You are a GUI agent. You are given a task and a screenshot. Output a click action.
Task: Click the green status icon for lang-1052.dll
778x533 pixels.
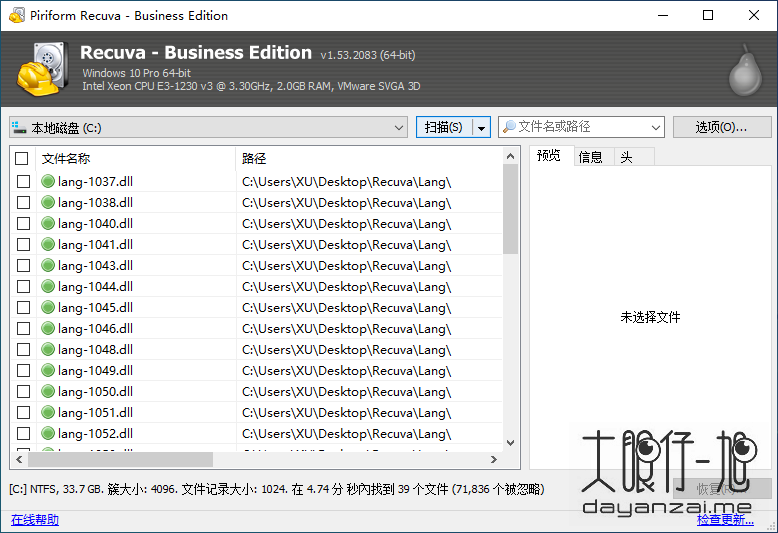point(48,434)
